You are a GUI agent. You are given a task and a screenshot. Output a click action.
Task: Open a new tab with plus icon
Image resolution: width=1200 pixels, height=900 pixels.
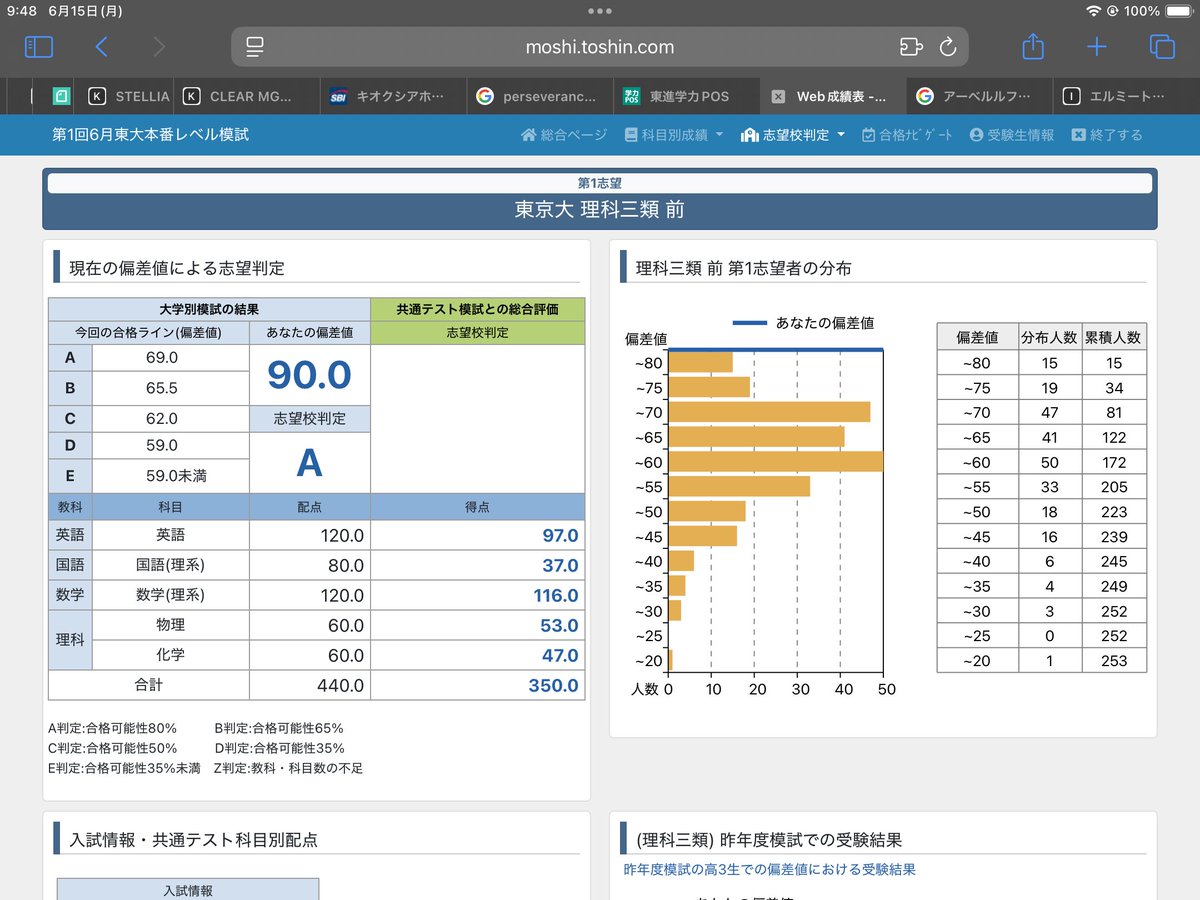click(x=1097, y=47)
